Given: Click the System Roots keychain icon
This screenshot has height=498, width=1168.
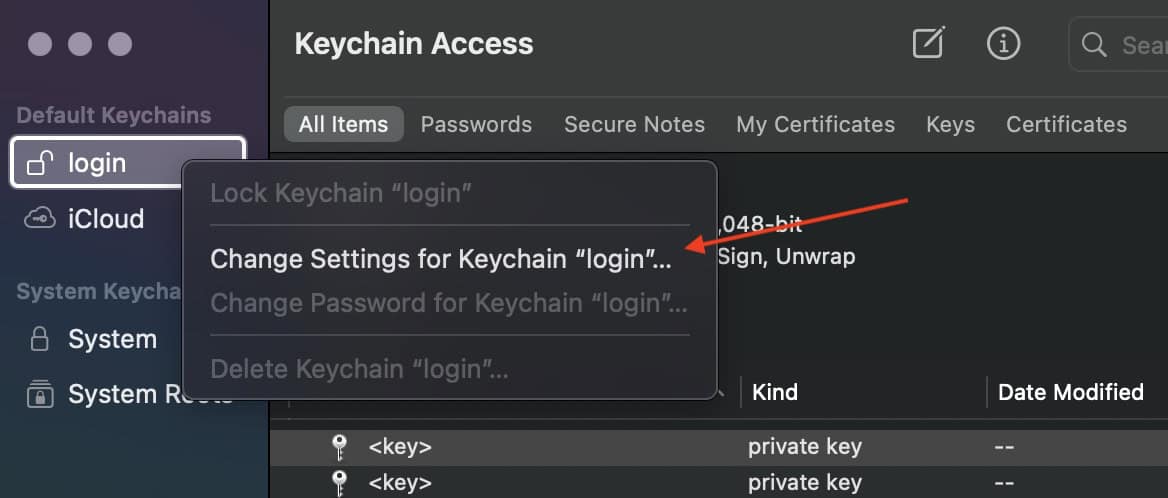Looking at the screenshot, I should coord(40,394).
